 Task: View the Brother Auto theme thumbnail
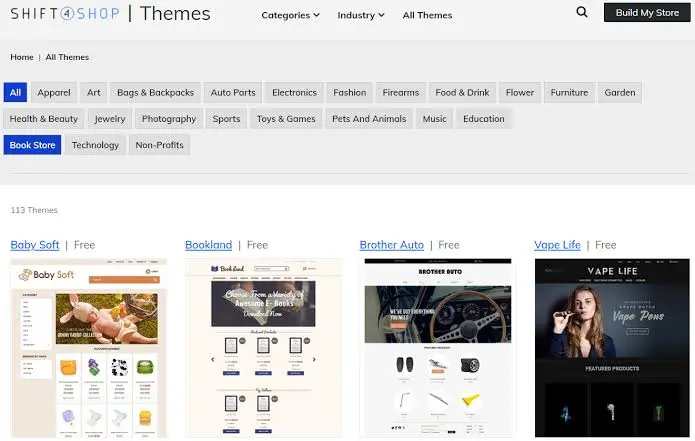click(x=438, y=347)
